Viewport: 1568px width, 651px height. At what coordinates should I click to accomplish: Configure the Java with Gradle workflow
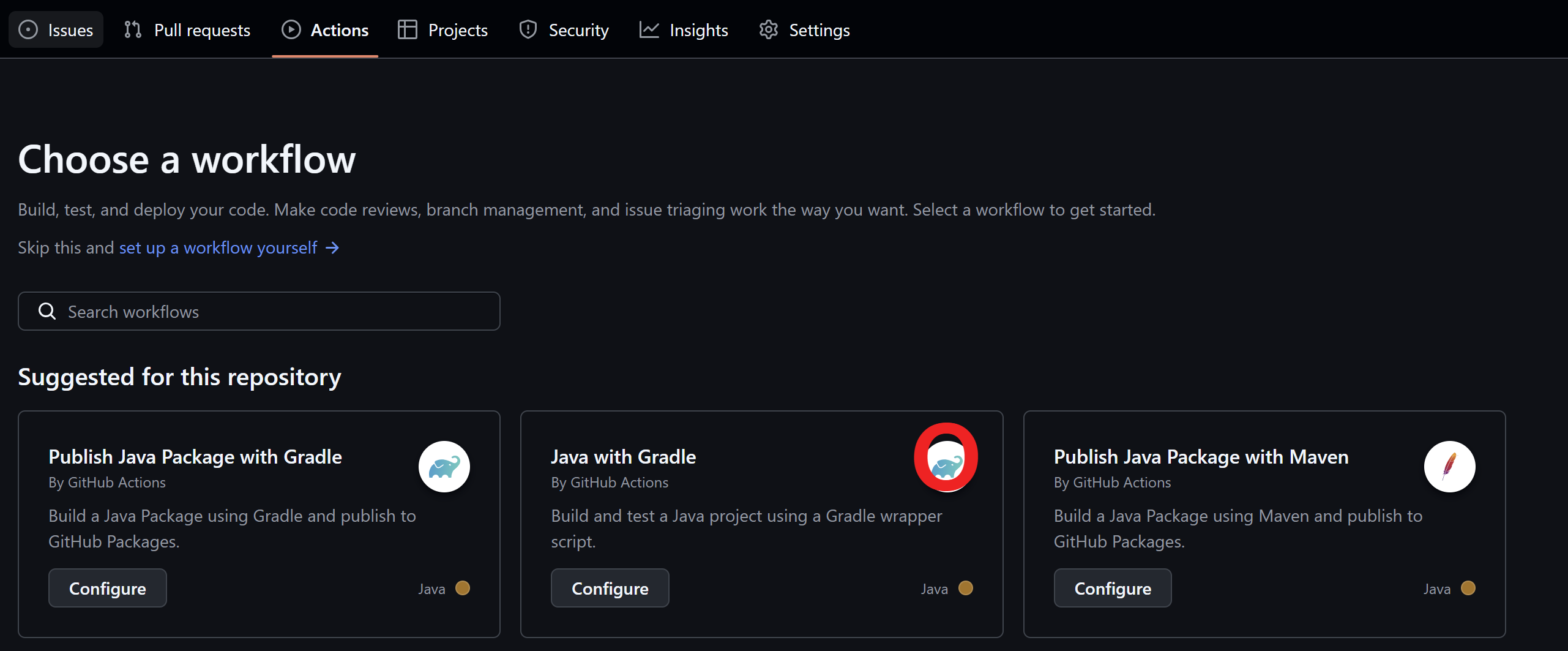(x=610, y=588)
